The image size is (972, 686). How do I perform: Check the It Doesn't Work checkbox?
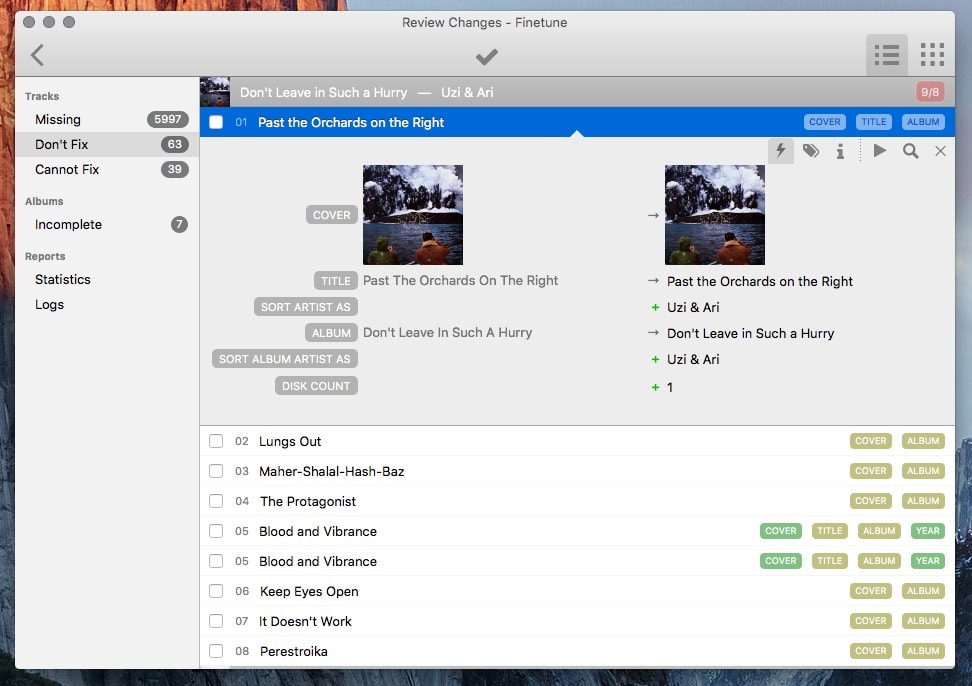(x=216, y=621)
